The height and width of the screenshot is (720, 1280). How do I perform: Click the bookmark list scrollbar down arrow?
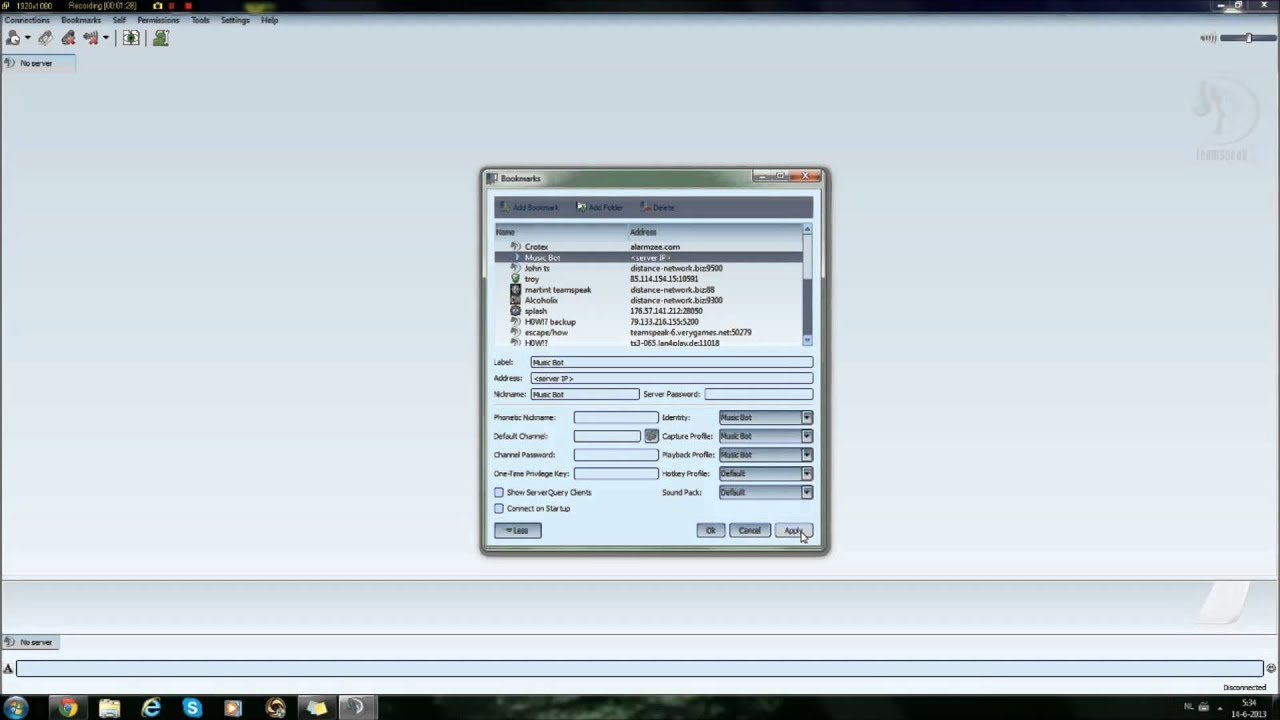(x=807, y=341)
